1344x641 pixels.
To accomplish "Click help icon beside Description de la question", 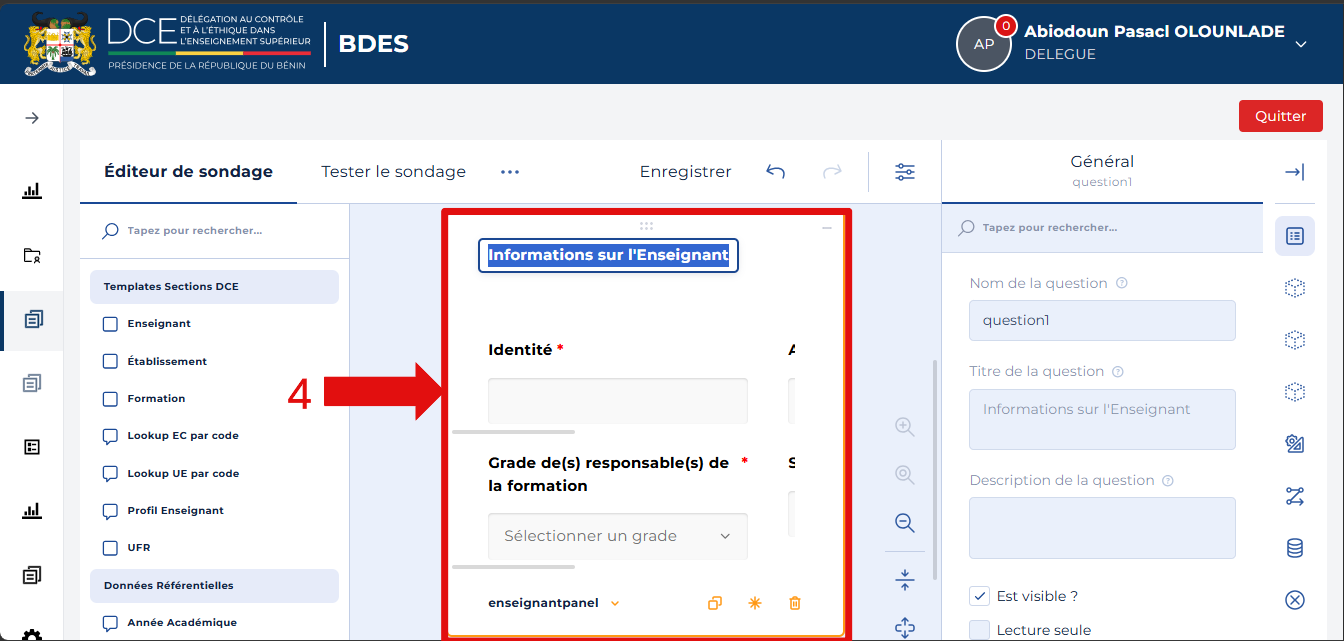I will tap(1168, 481).
